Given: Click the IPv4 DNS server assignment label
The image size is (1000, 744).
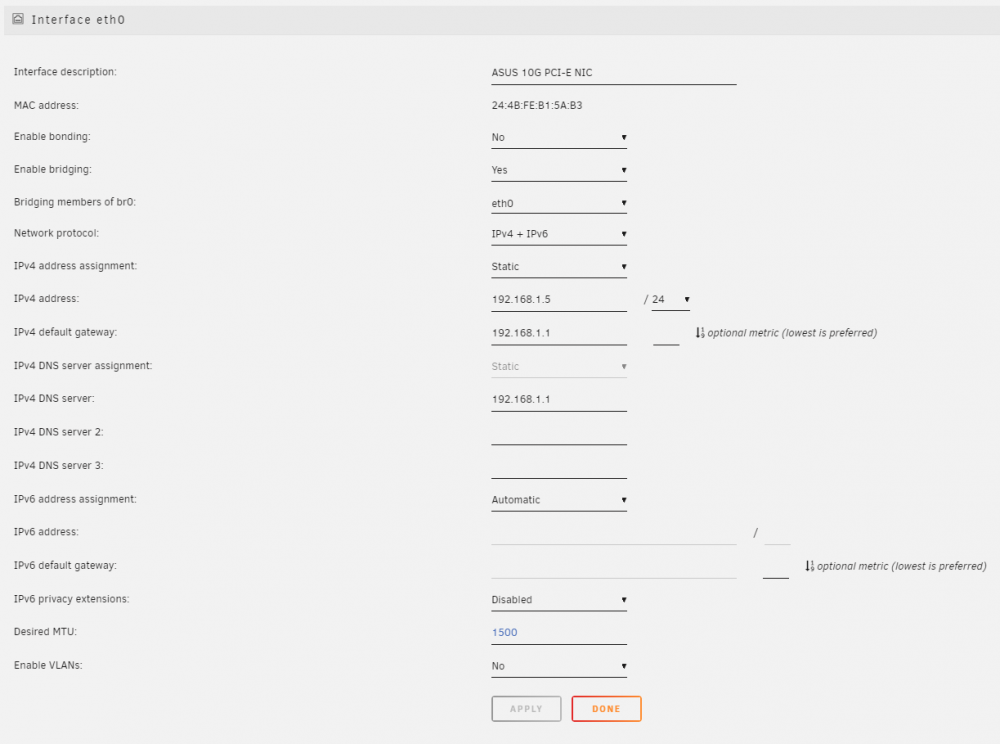Looking at the screenshot, I should (x=83, y=366).
